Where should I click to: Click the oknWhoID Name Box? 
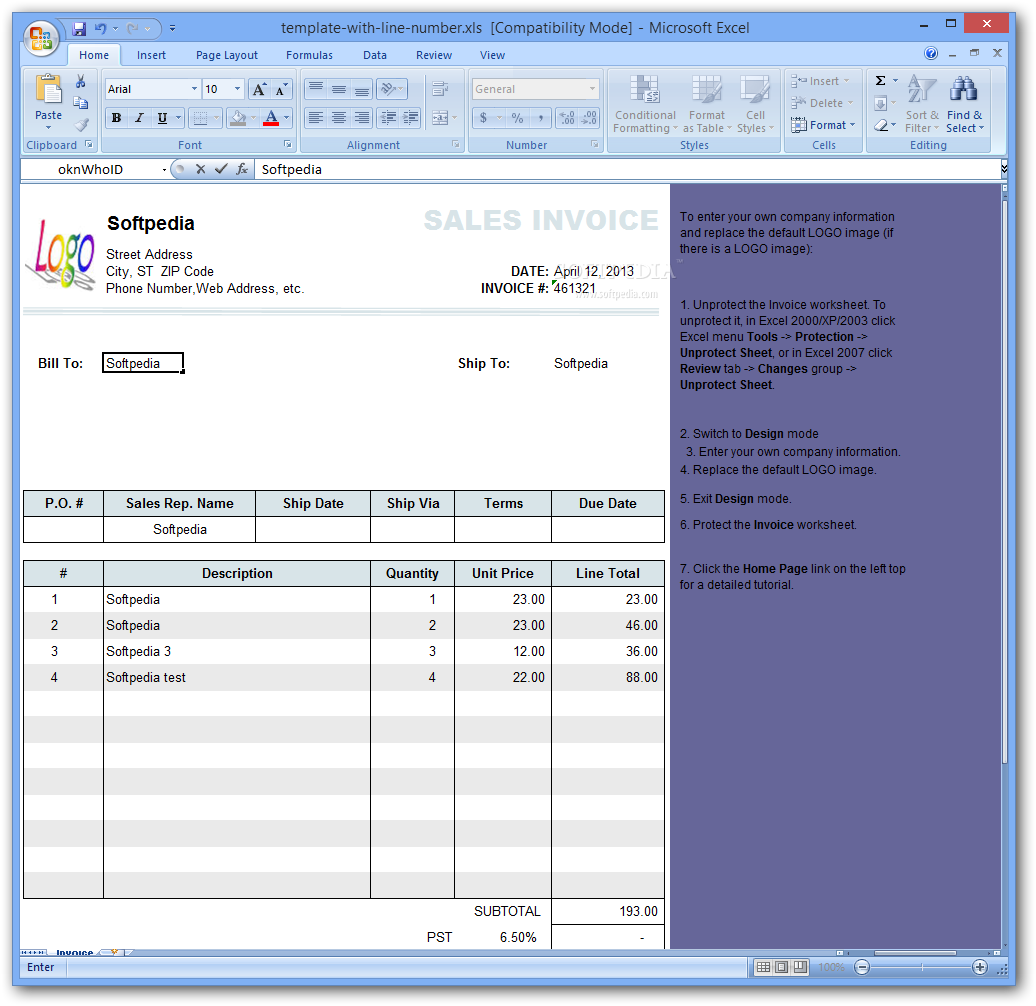pyautogui.click(x=91, y=170)
